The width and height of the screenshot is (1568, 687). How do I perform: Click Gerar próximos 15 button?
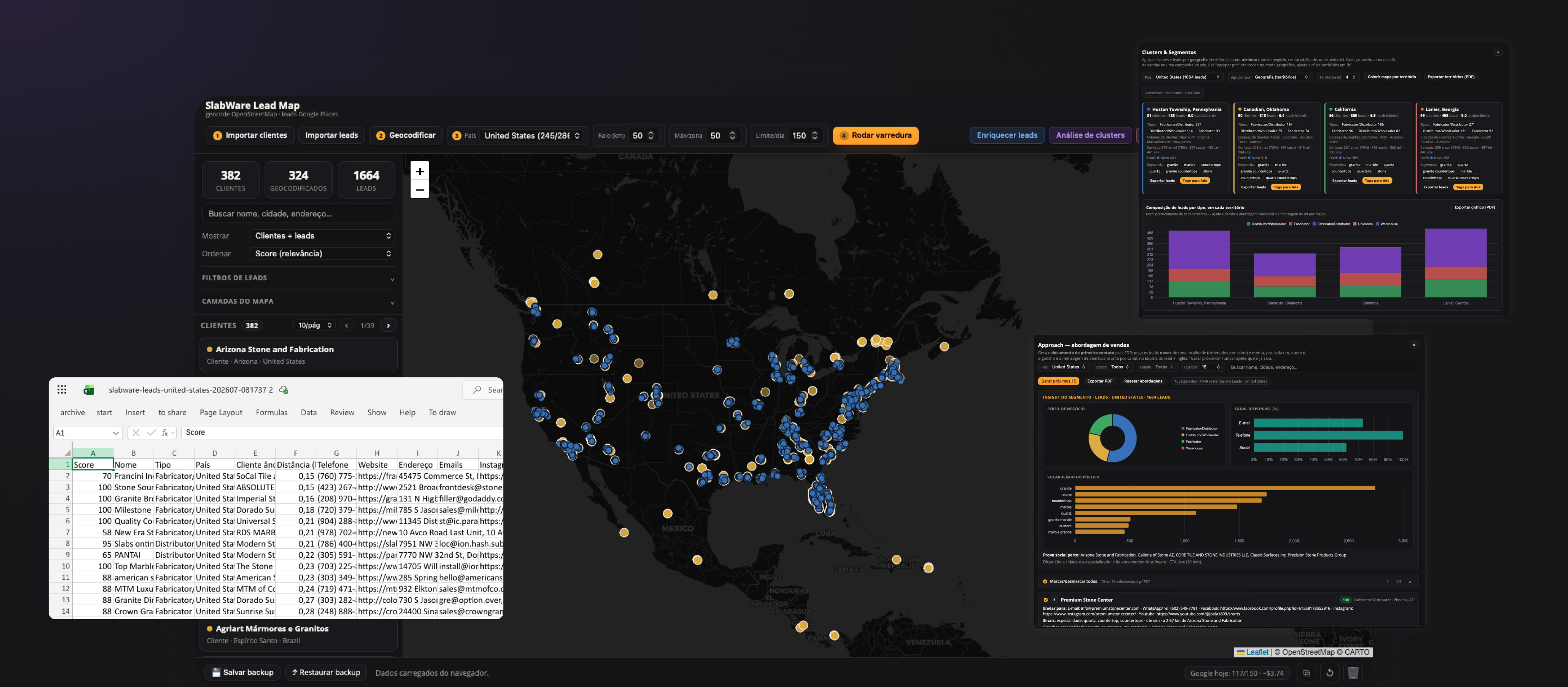click(1059, 381)
